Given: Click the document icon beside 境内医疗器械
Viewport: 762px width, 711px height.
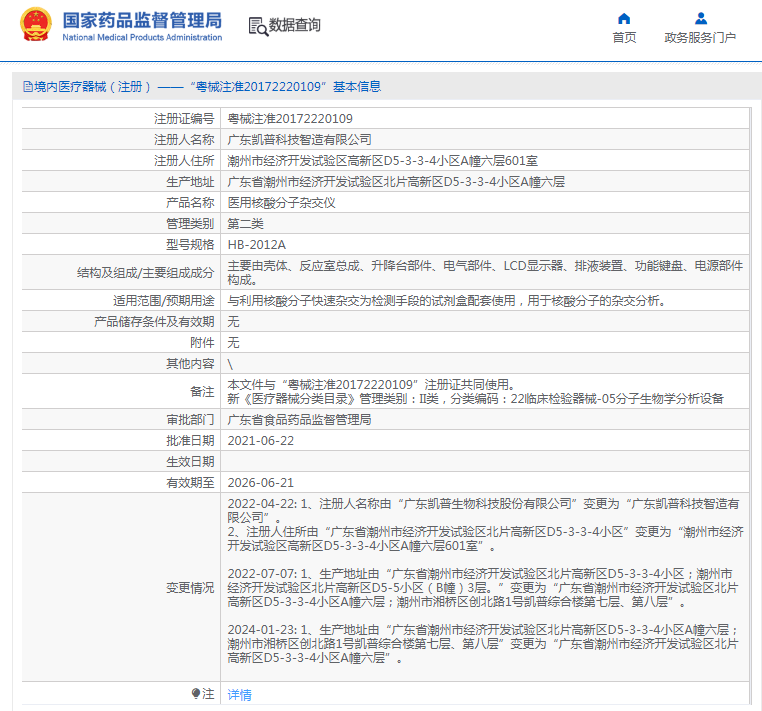Looking at the screenshot, I should (28, 87).
